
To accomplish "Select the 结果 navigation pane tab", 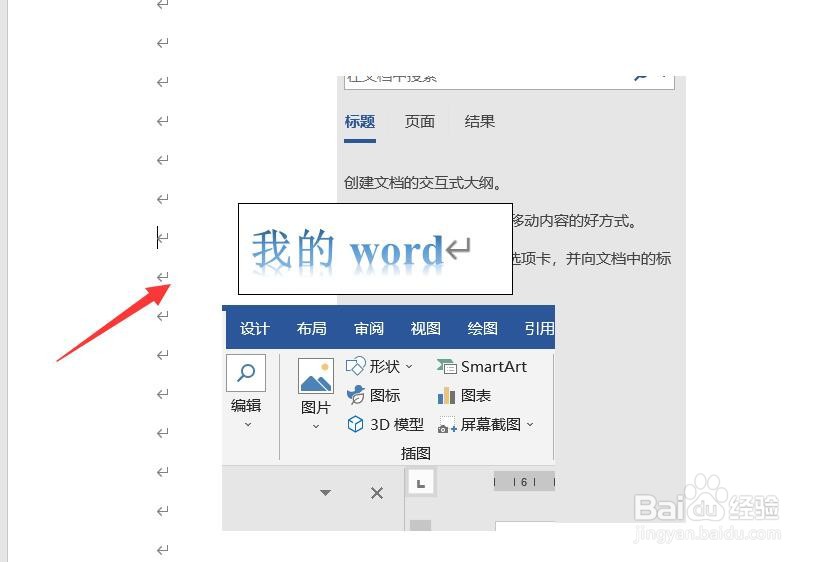I will point(479,122).
